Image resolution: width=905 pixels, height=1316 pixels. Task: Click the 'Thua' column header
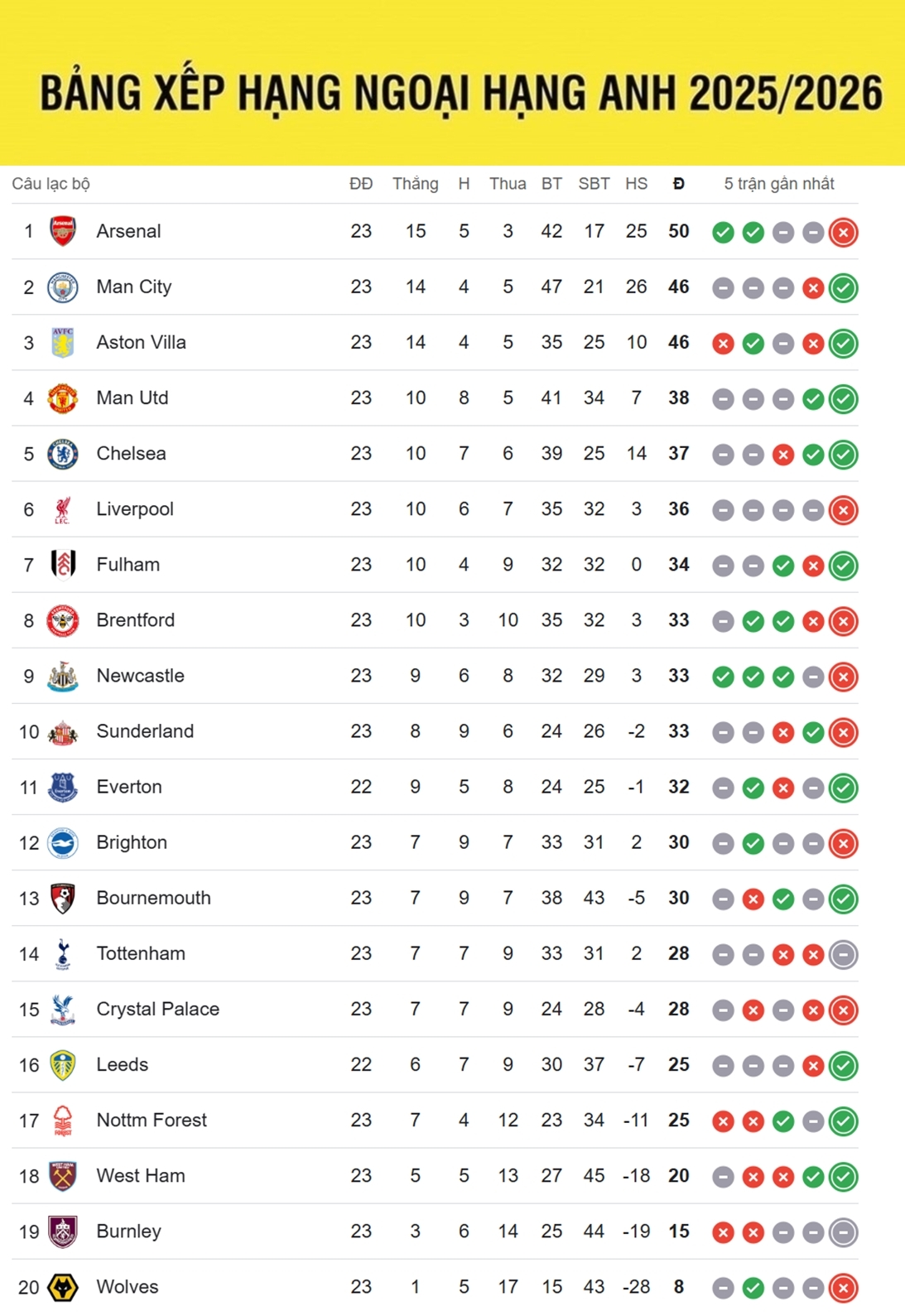[508, 184]
